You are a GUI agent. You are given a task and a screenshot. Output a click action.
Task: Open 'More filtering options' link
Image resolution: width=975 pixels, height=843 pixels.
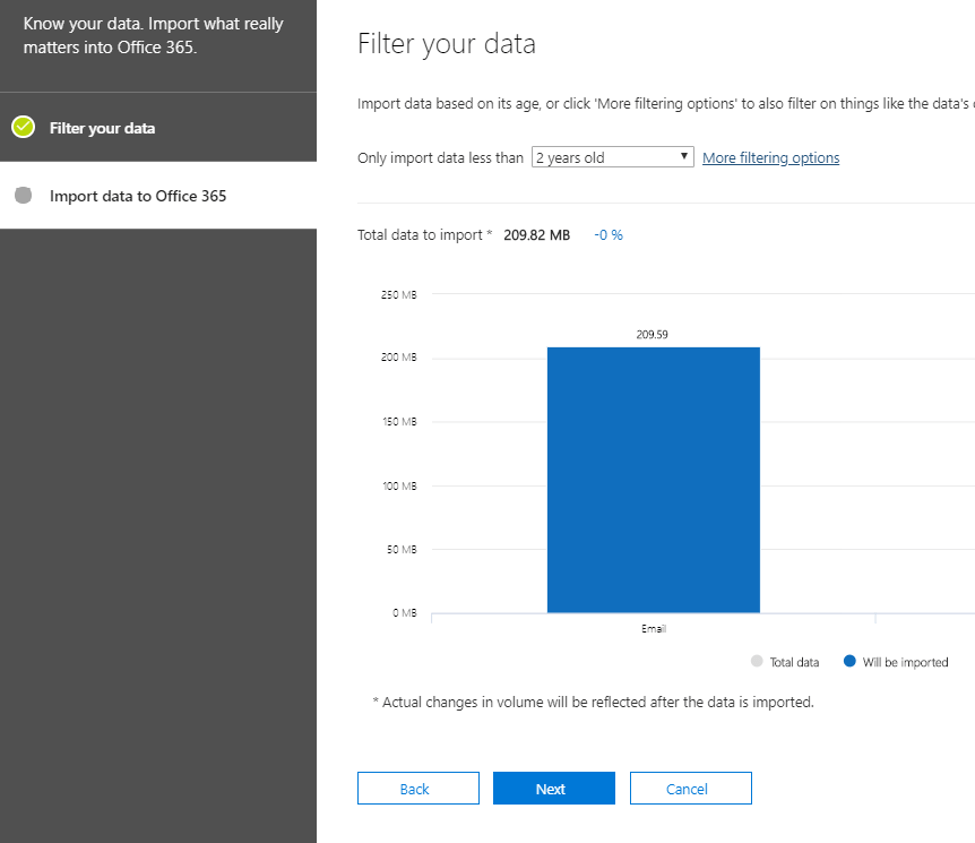pos(771,158)
